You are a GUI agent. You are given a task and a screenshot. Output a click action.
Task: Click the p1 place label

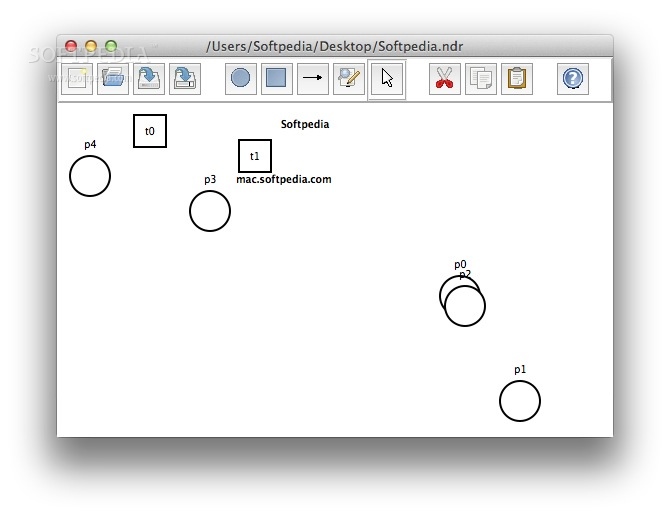pos(520,369)
